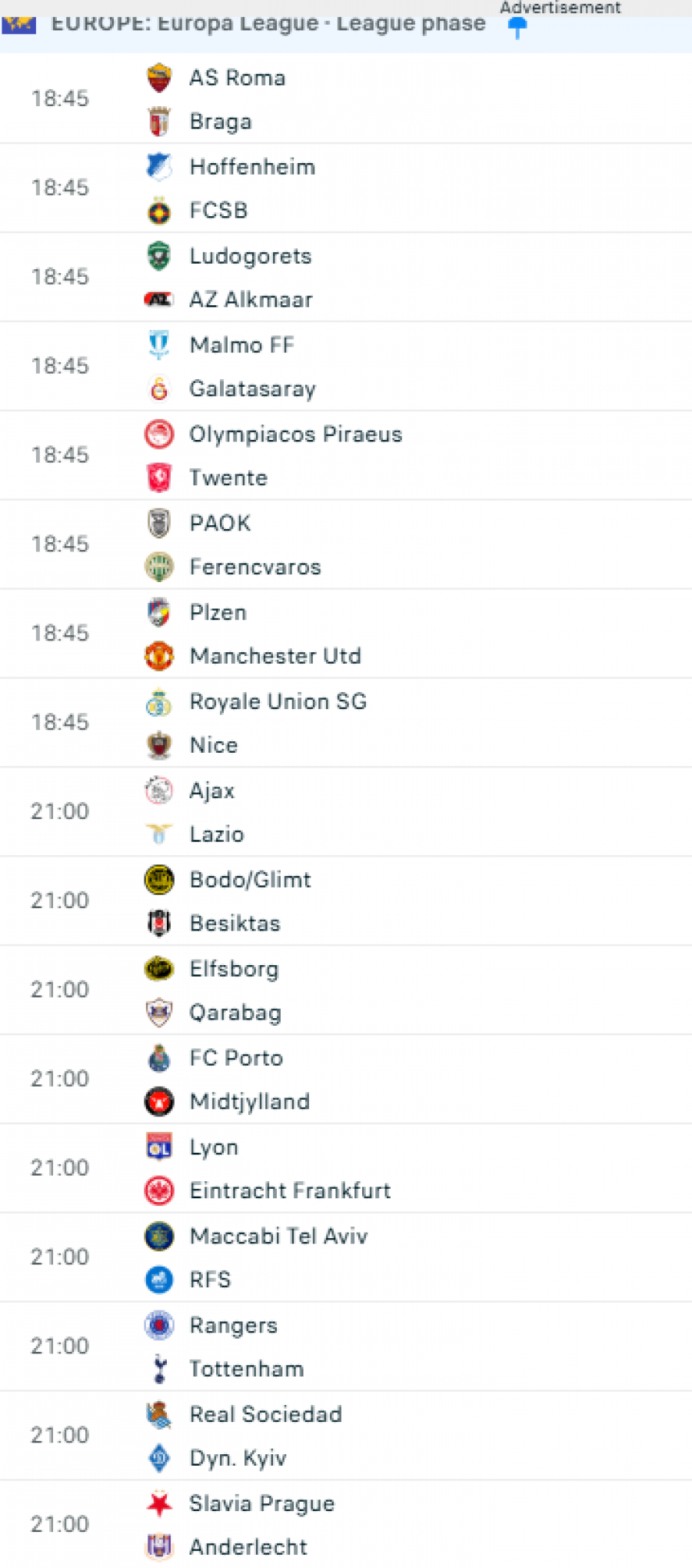Click the Manchester Utd club crest
The width and height of the screenshot is (692, 1568).
159,656
